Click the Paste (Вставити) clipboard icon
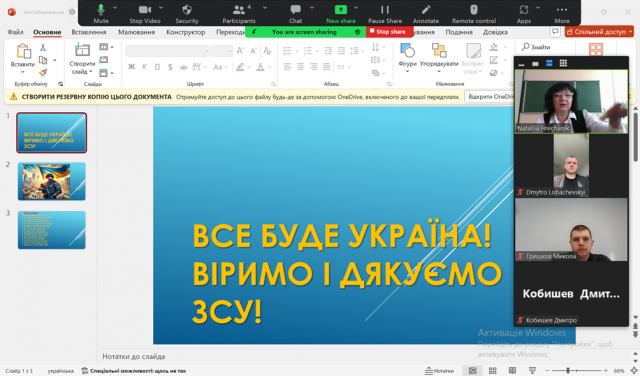 [23, 51]
